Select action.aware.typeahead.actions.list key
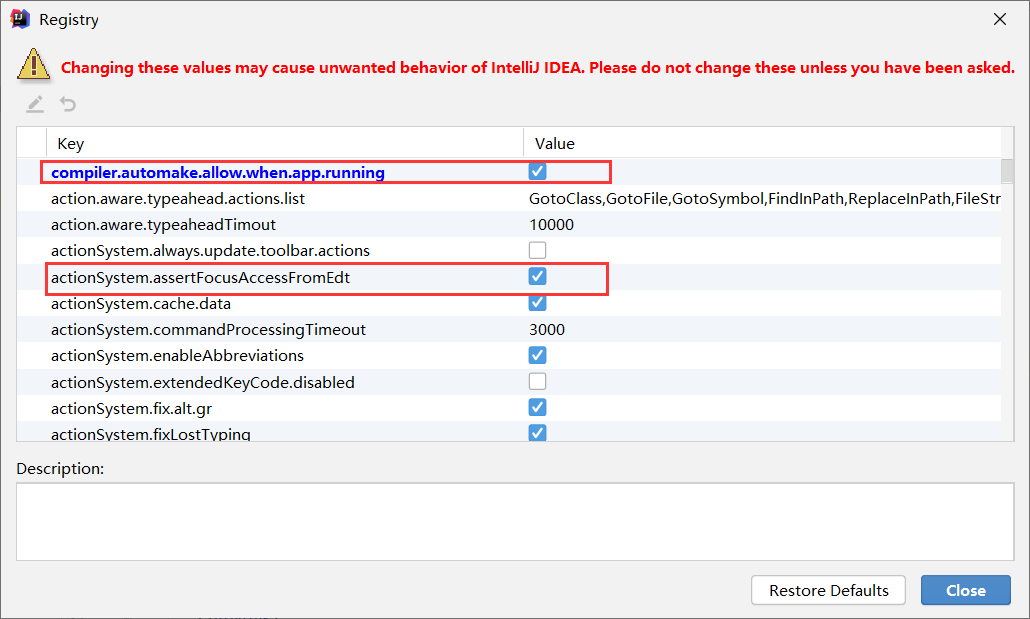 (178, 198)
